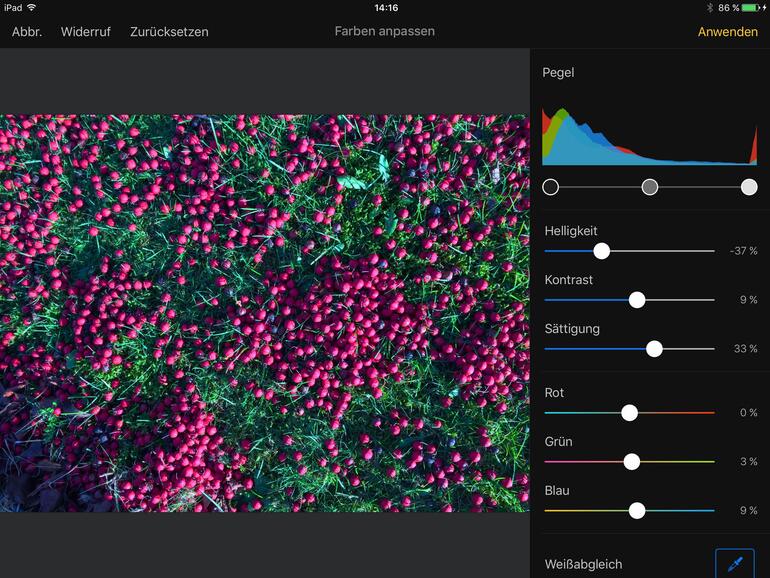The height and width of the screenshot is (578, 770).
Task: Click the Sättigung slider knob
Action: [x=654, y=349]
